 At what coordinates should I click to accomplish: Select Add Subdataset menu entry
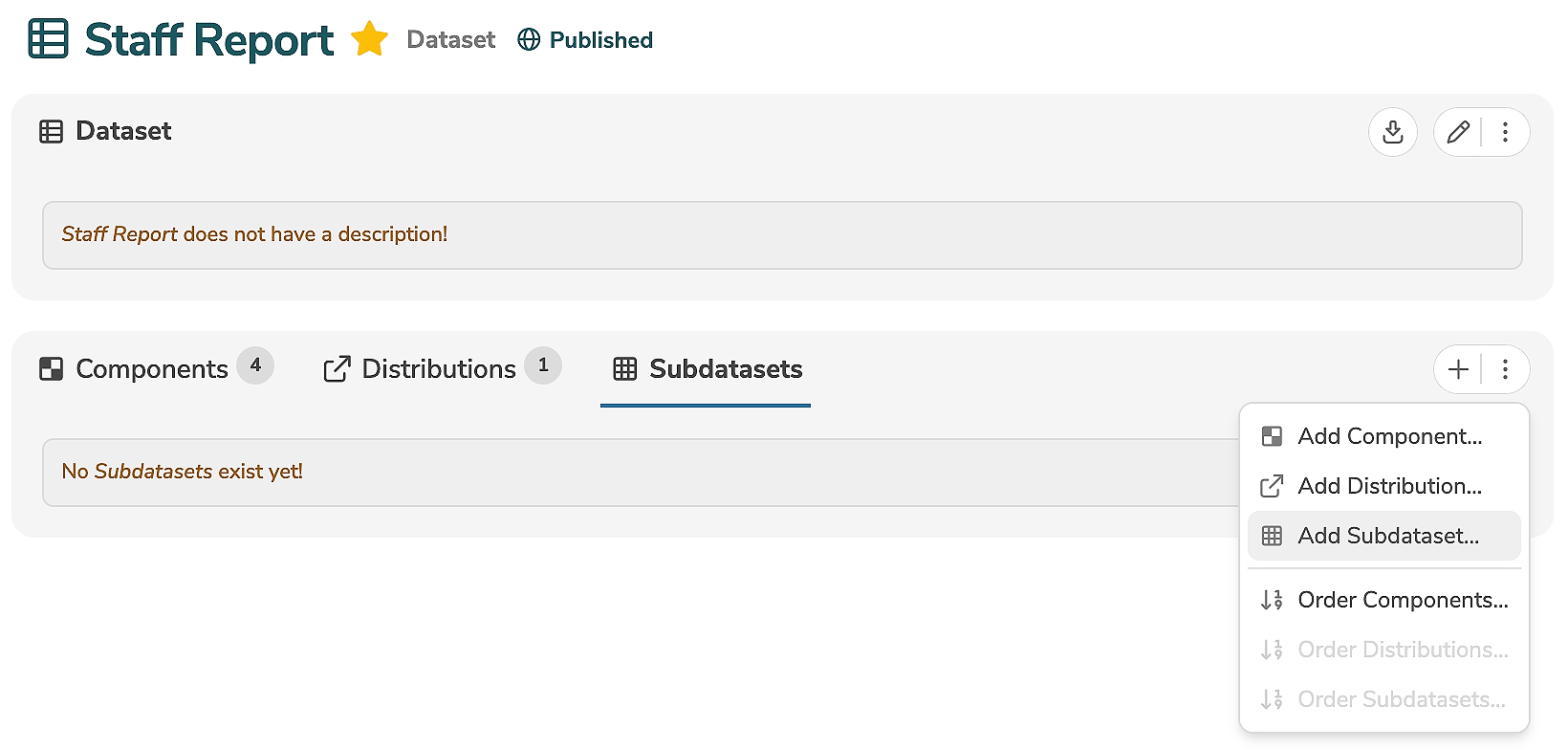[x=1387, y=536]
